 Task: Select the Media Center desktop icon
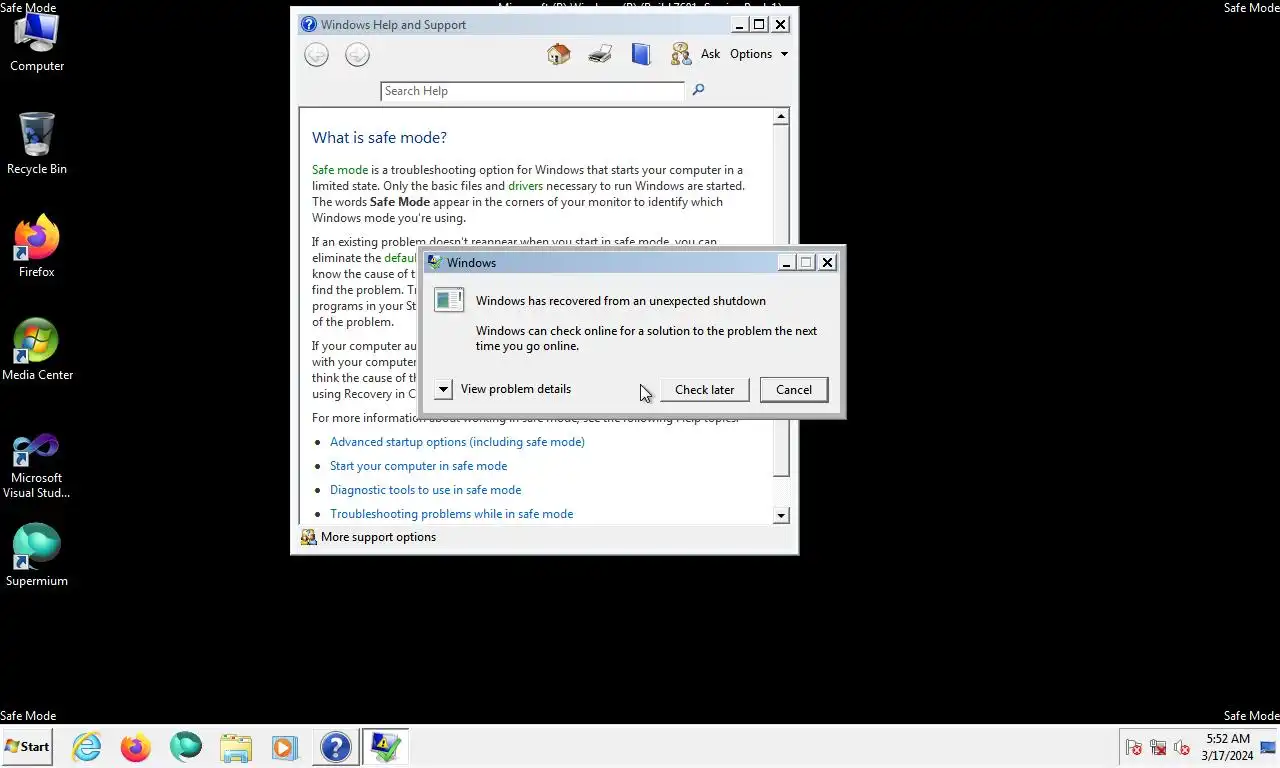coord(37,349)
